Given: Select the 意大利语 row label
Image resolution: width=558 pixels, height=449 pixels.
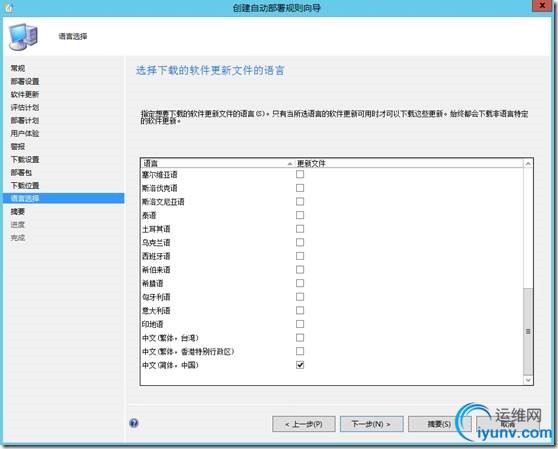Looking at the screenshot, I should pyautogui.click(x=156, y=311).
